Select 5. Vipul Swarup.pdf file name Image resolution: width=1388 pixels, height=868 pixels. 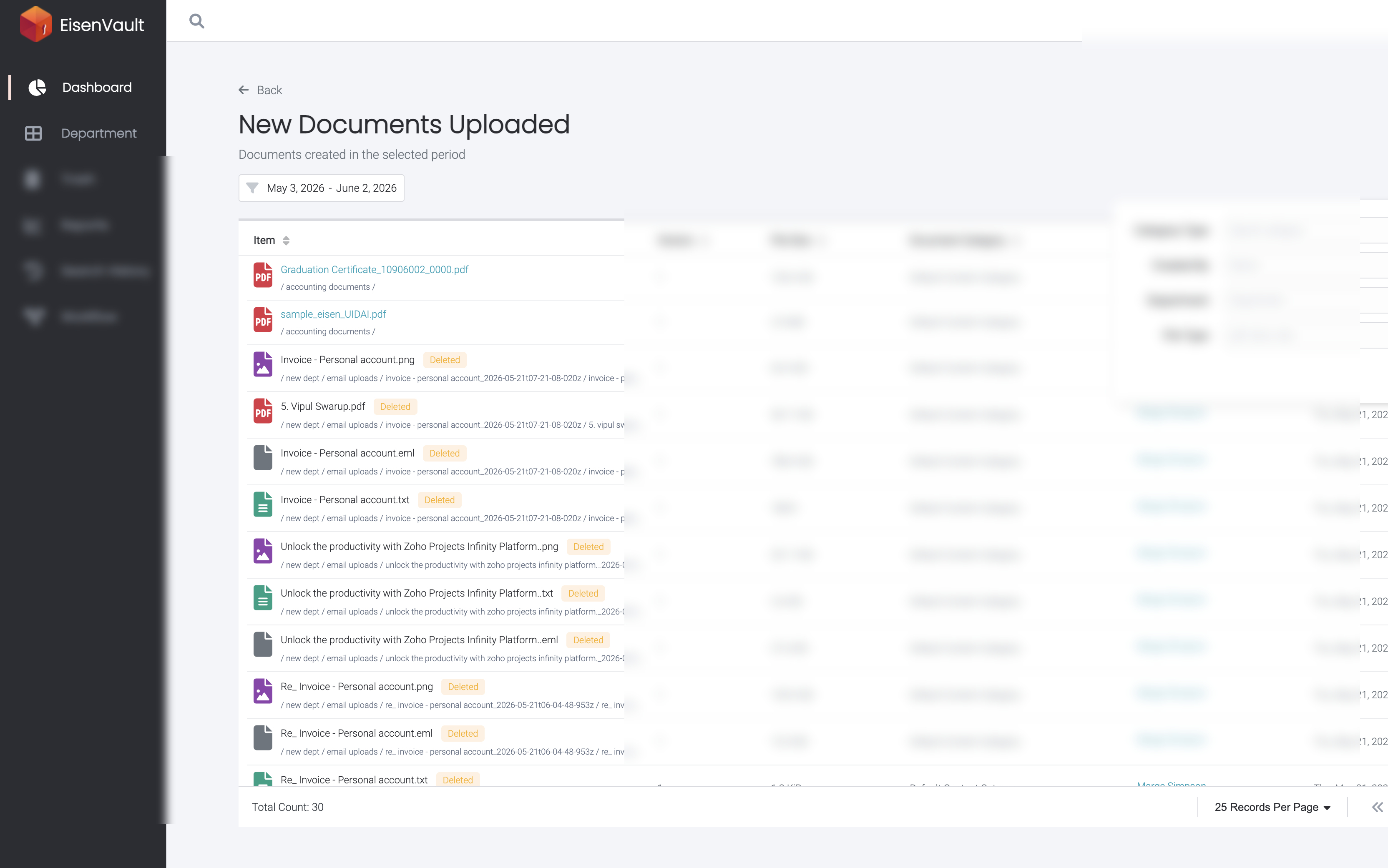pos(323,406)
